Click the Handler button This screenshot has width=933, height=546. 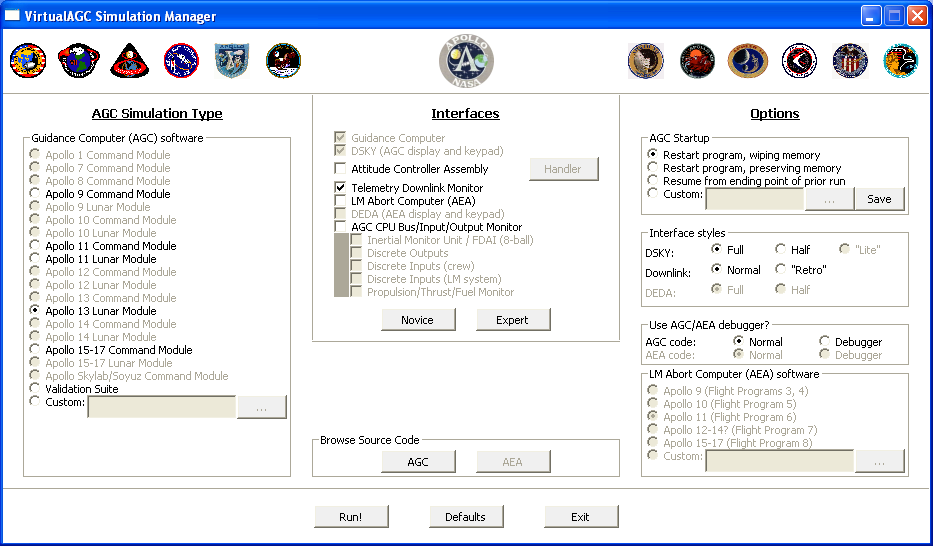coord(563,169)
